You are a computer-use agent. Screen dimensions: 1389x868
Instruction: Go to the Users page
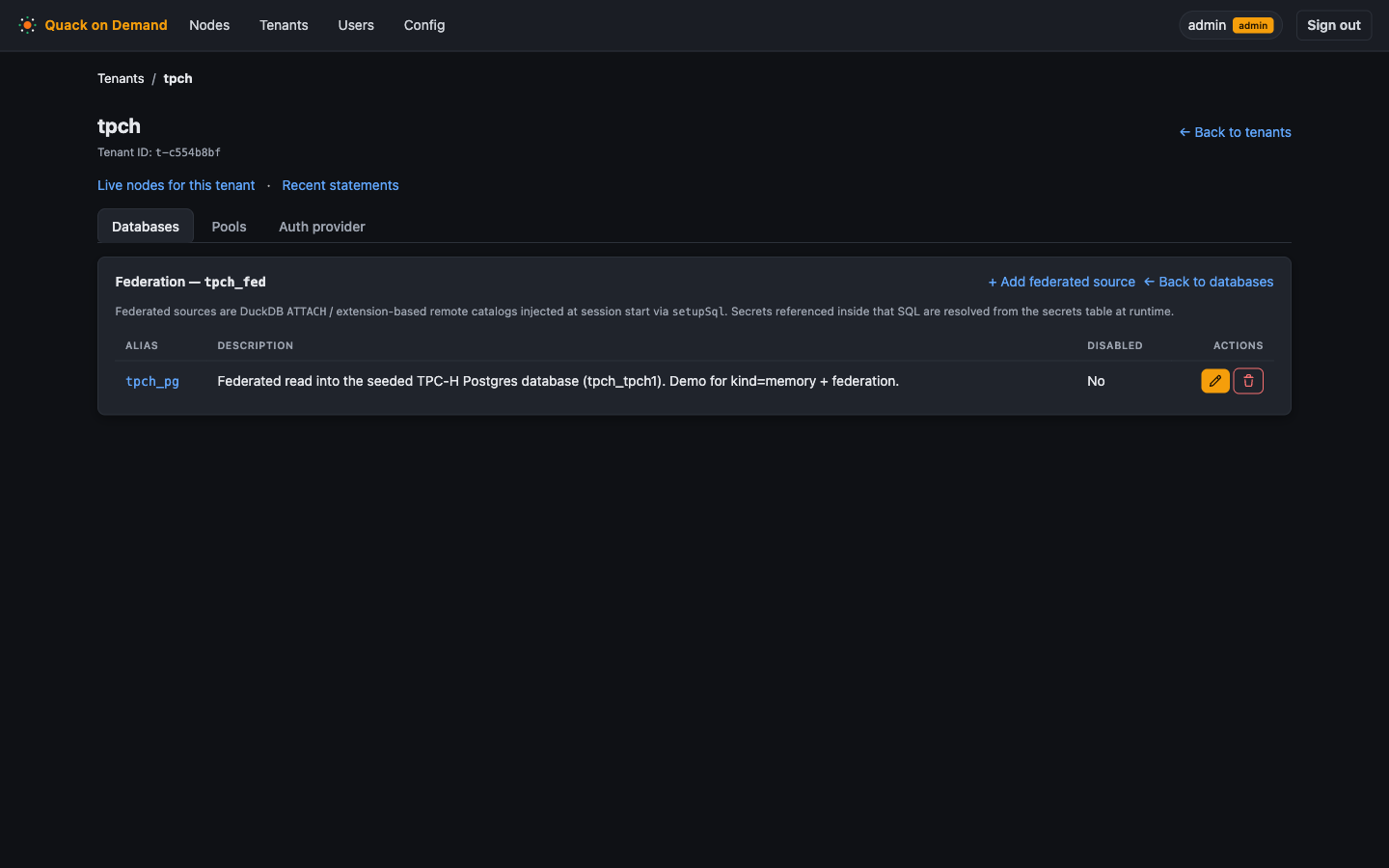(x=356, y=25)
